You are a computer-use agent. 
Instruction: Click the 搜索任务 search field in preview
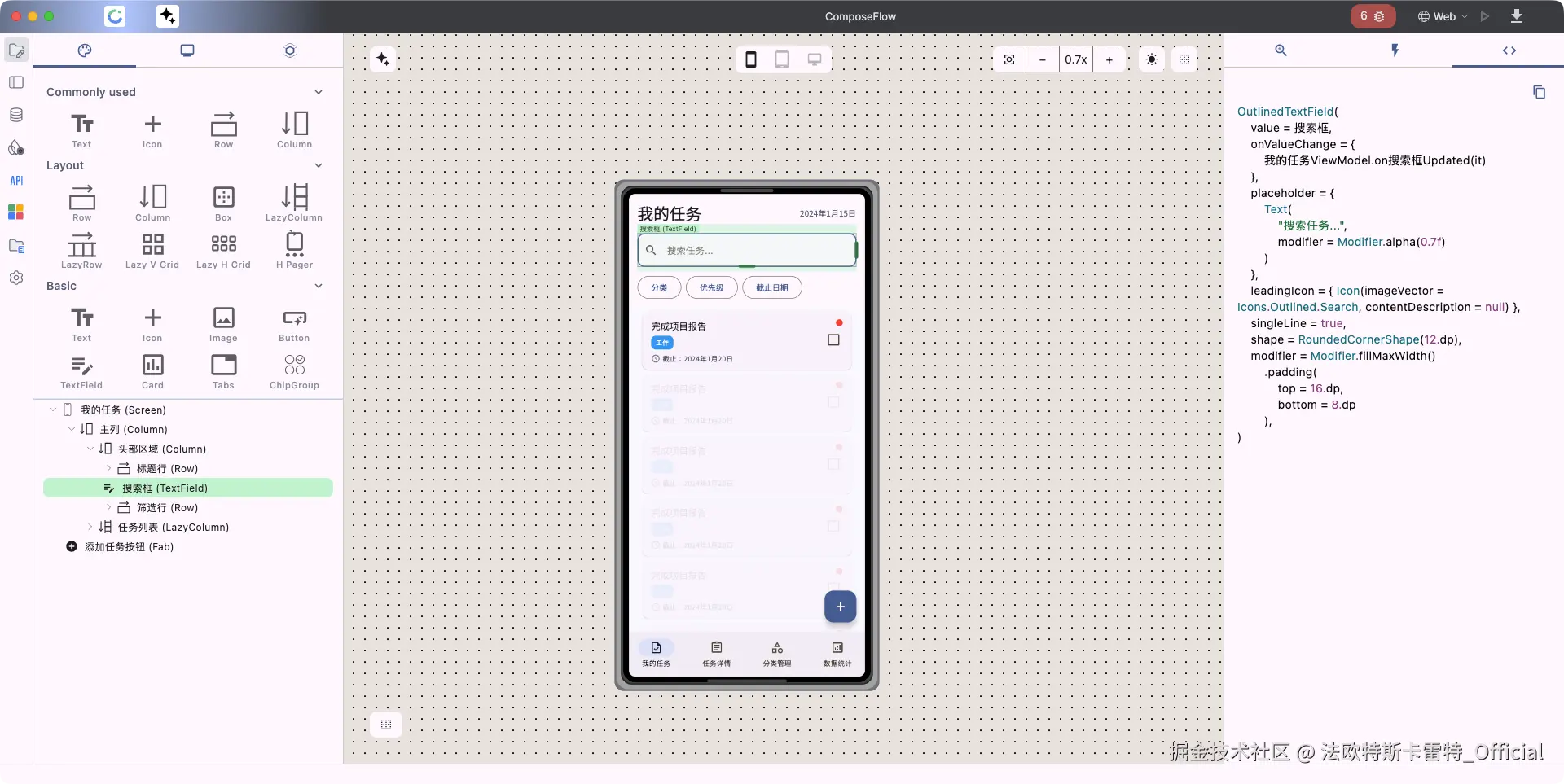tap(746, 250)
